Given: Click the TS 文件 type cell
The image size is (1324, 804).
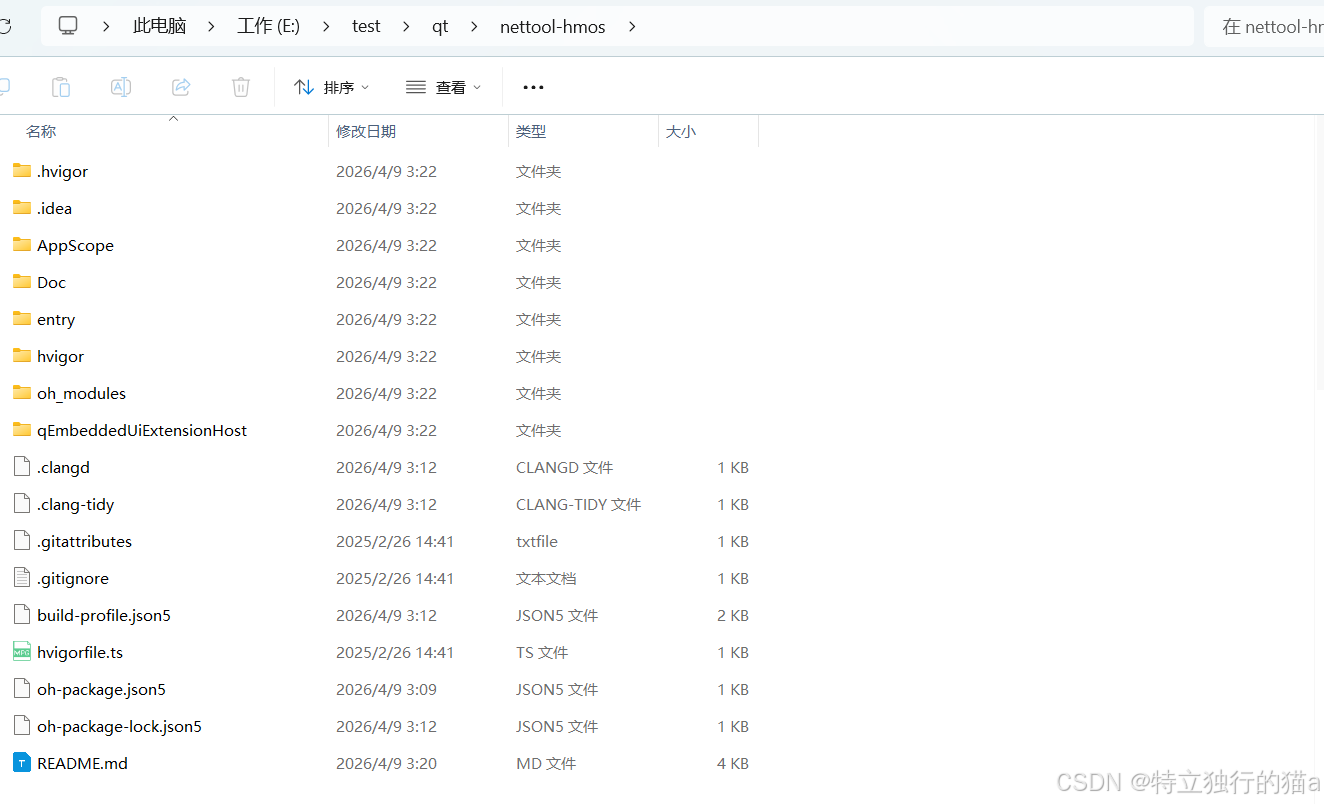Looking at the screenshot, I should [542, 652].
